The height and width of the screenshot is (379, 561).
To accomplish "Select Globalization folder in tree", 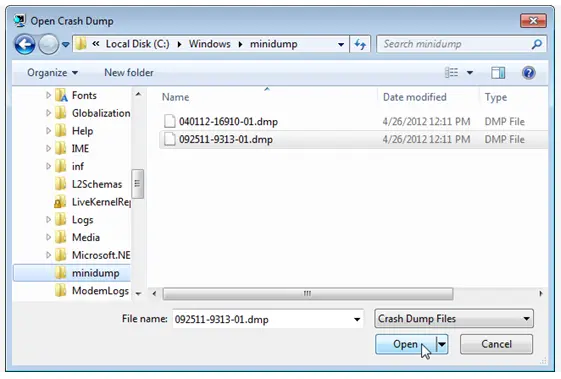I will (x=101, y=113).
